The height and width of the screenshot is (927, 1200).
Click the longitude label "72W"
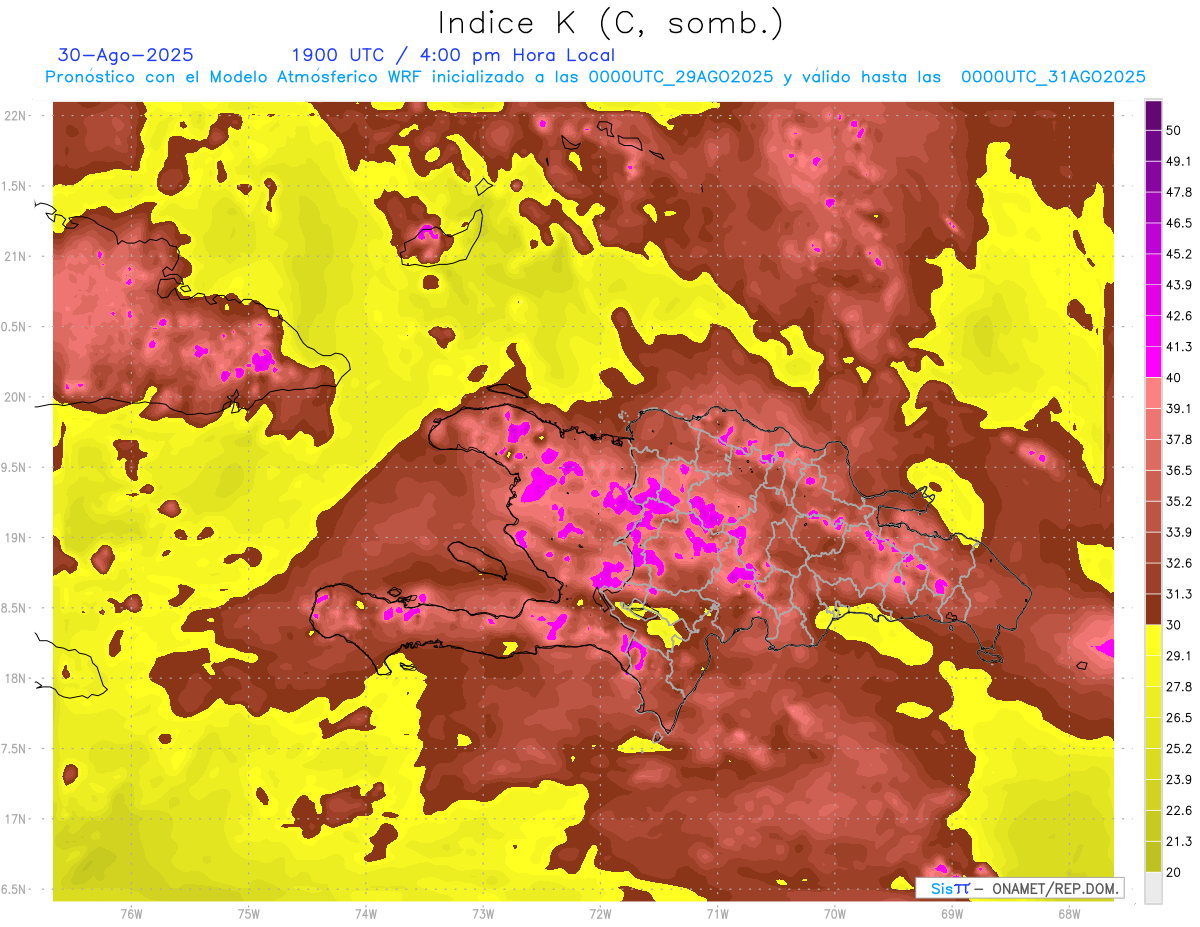pyautogui.click(x=600, y=914)
